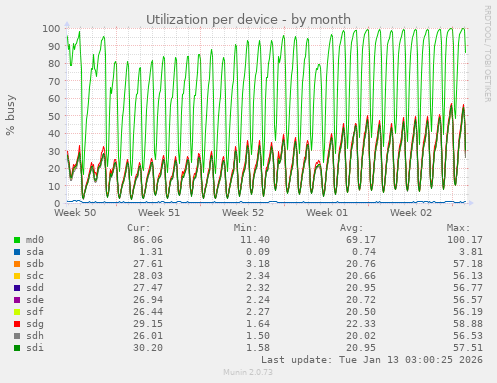The width and height of the screenshot is (497, 383).
Task: Click the sdc legend label
Action: click(x=35, y=276)
